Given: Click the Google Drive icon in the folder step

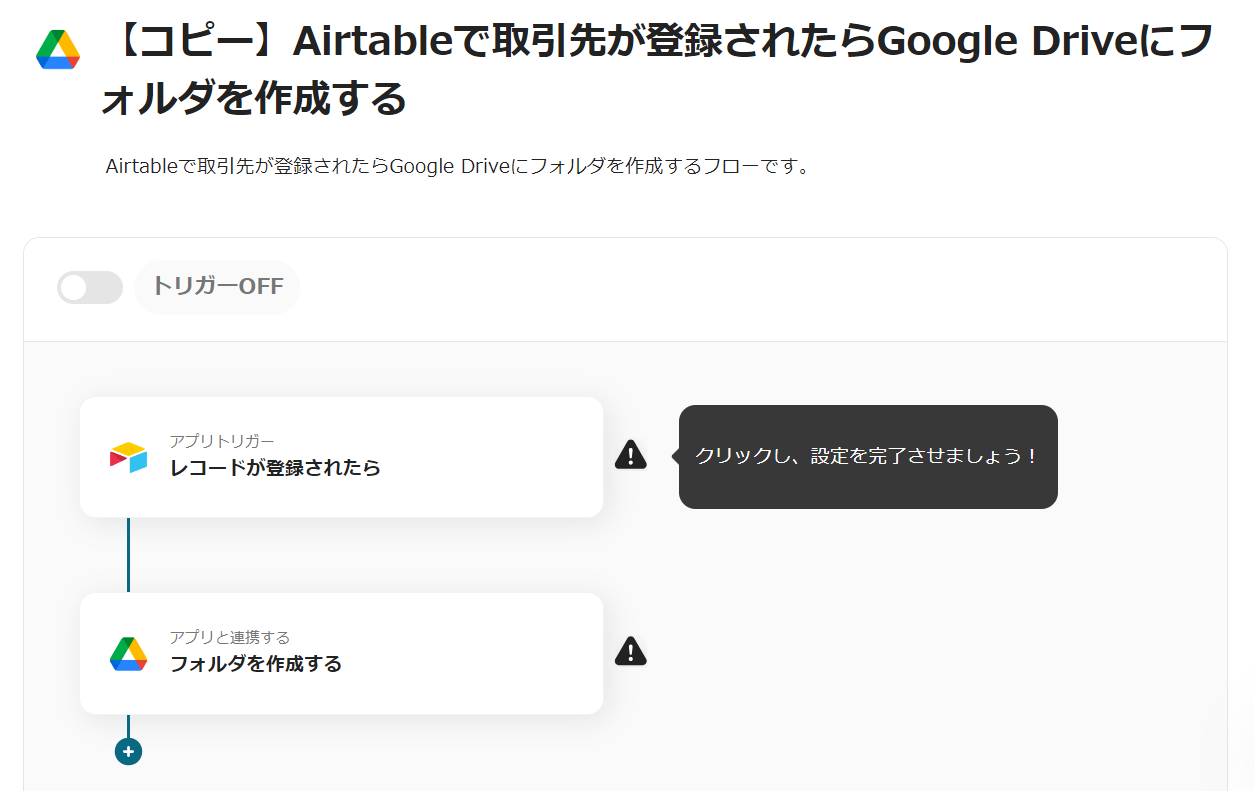Looking at the screenshot, I should click(x=128, y=654).
